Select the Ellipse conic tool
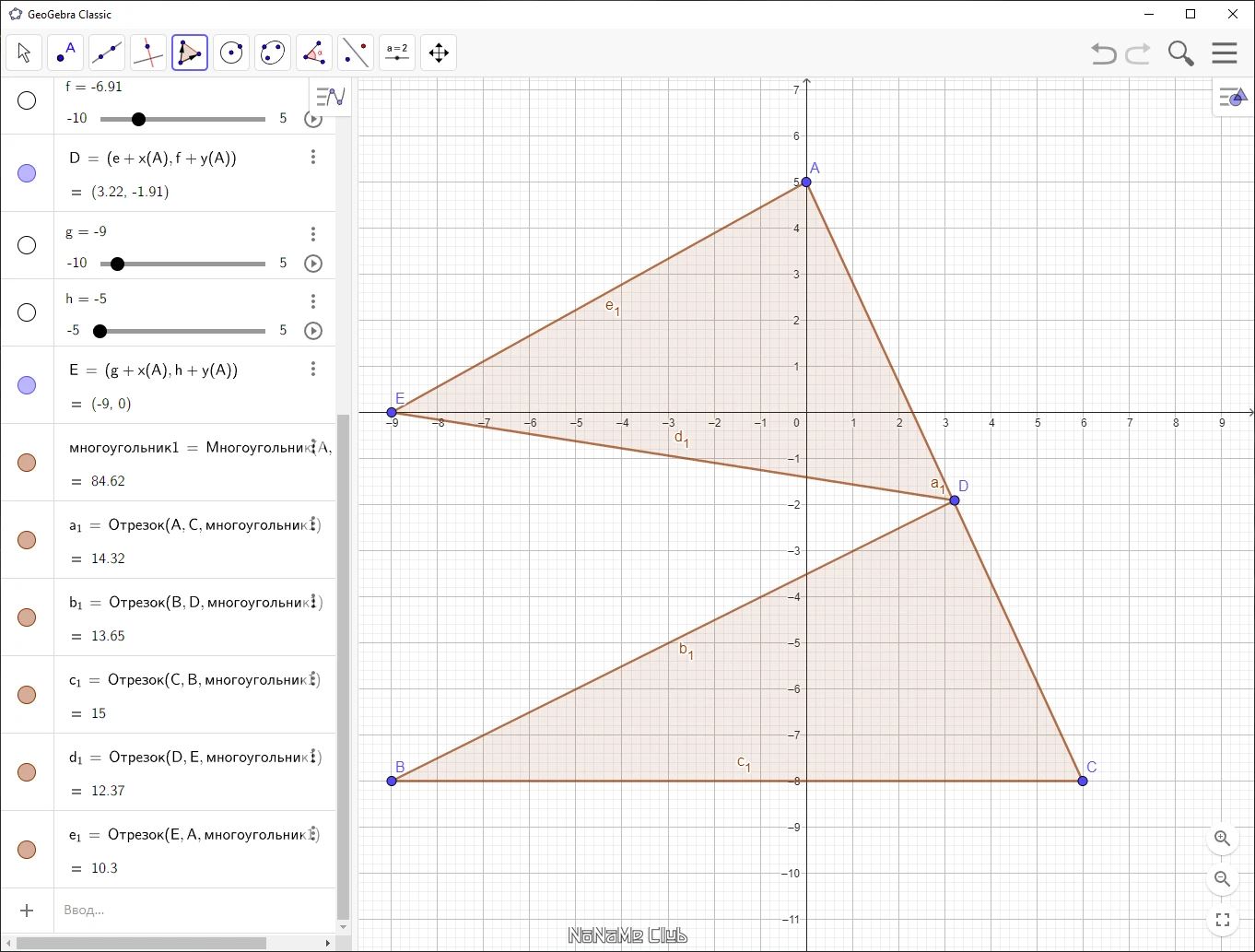This screenshot has width=1255, height=952. (x=273, y=53)
